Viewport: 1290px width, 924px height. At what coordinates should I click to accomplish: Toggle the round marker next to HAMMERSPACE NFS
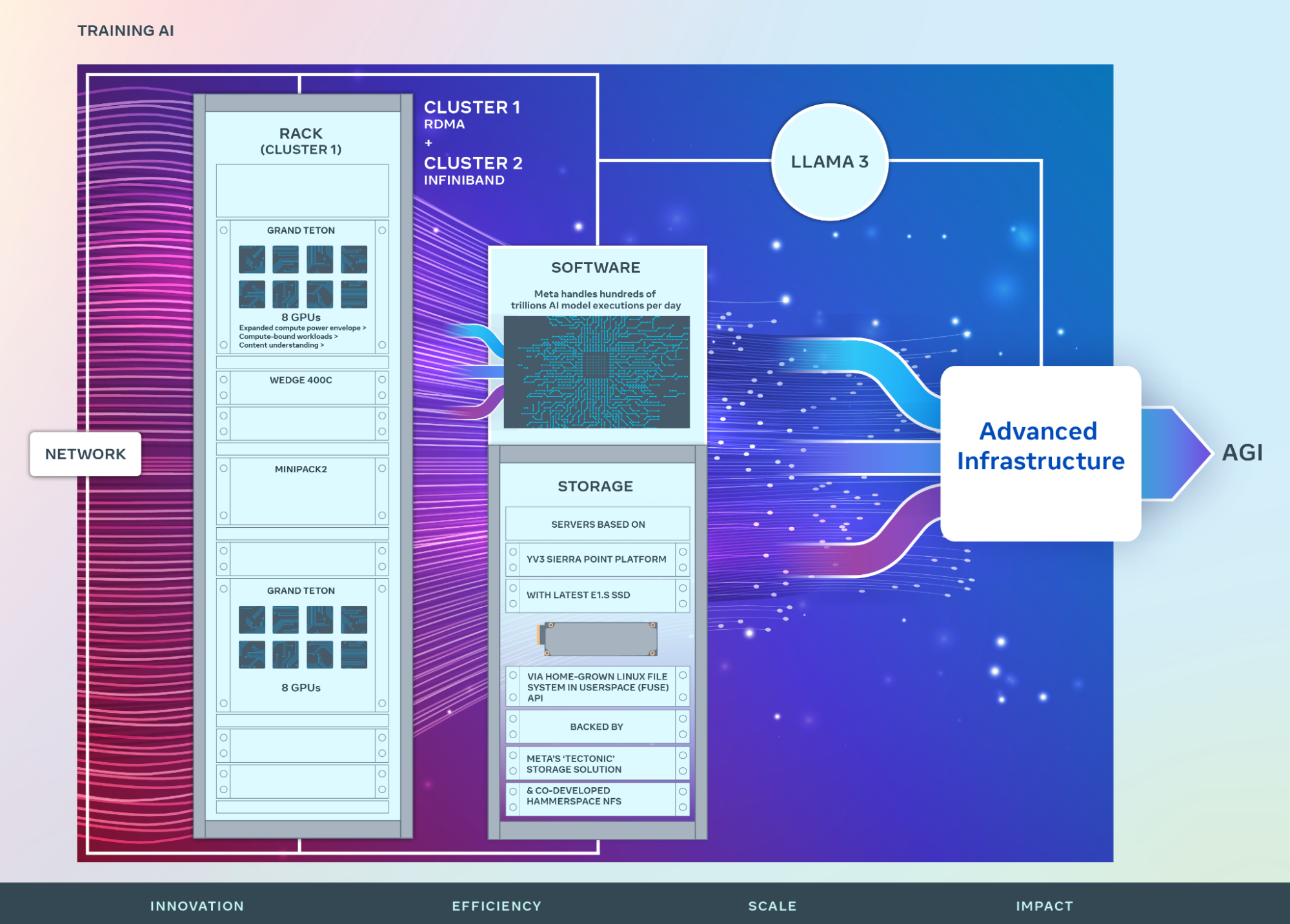513,790
